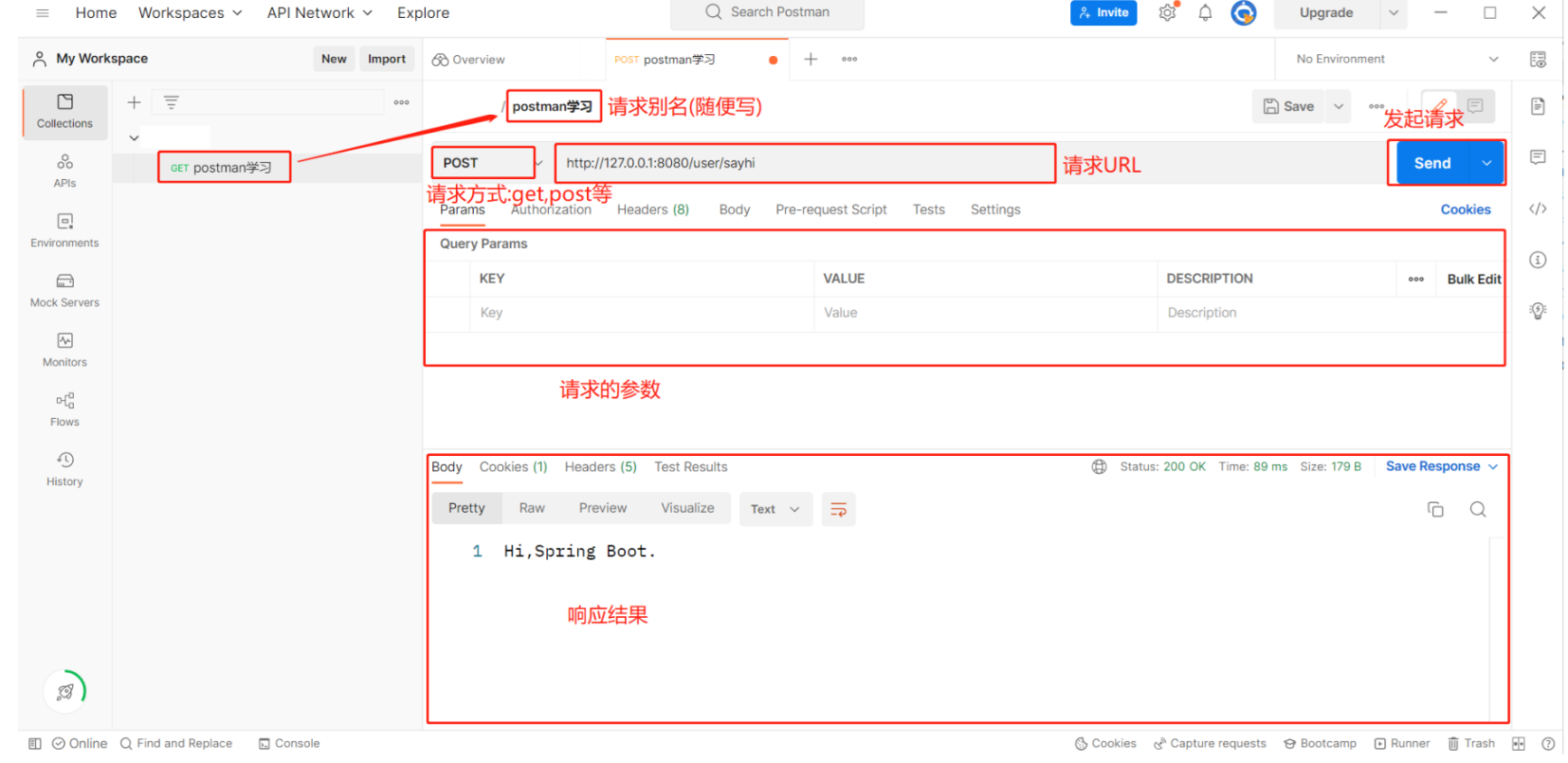This screenshot has width=1568, height=763.
Task: Open the settings gear icon
Action: coord(1167,12)
